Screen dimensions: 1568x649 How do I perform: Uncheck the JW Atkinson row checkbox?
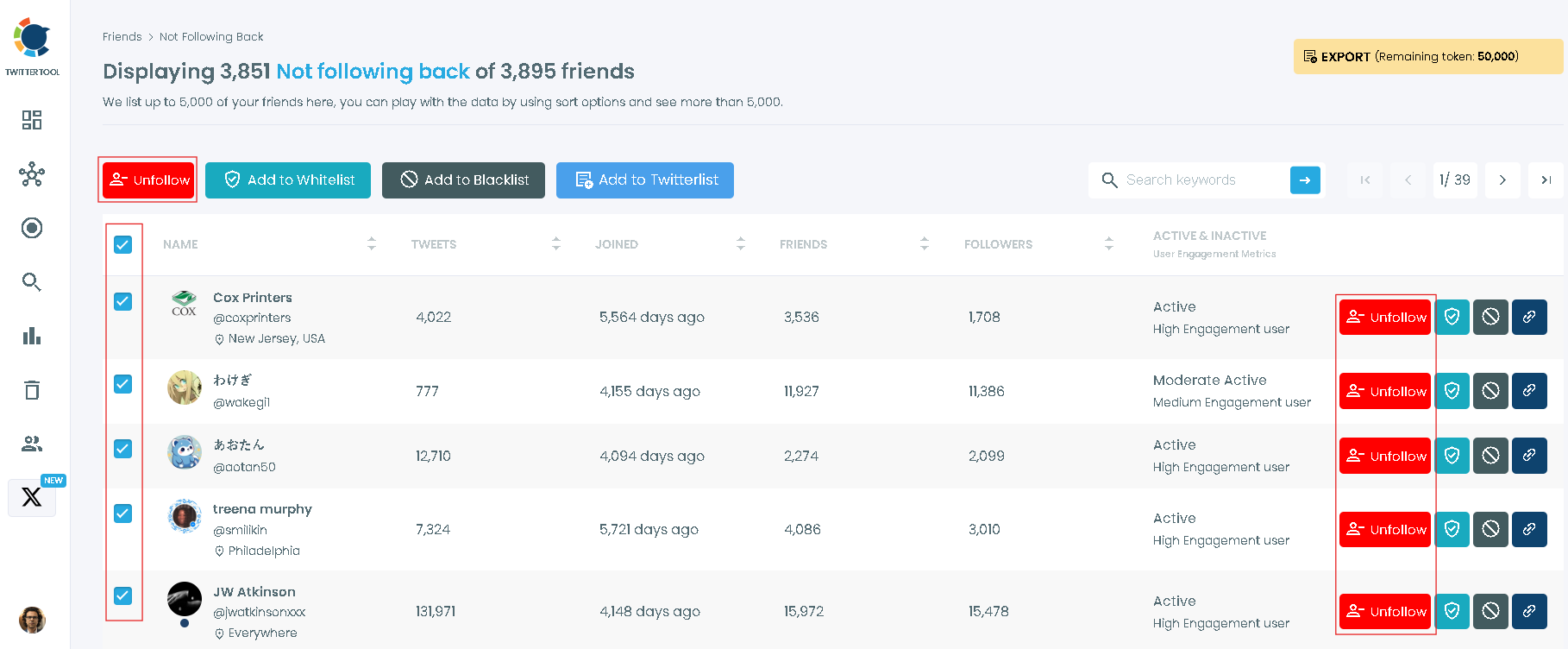point(123,595)
